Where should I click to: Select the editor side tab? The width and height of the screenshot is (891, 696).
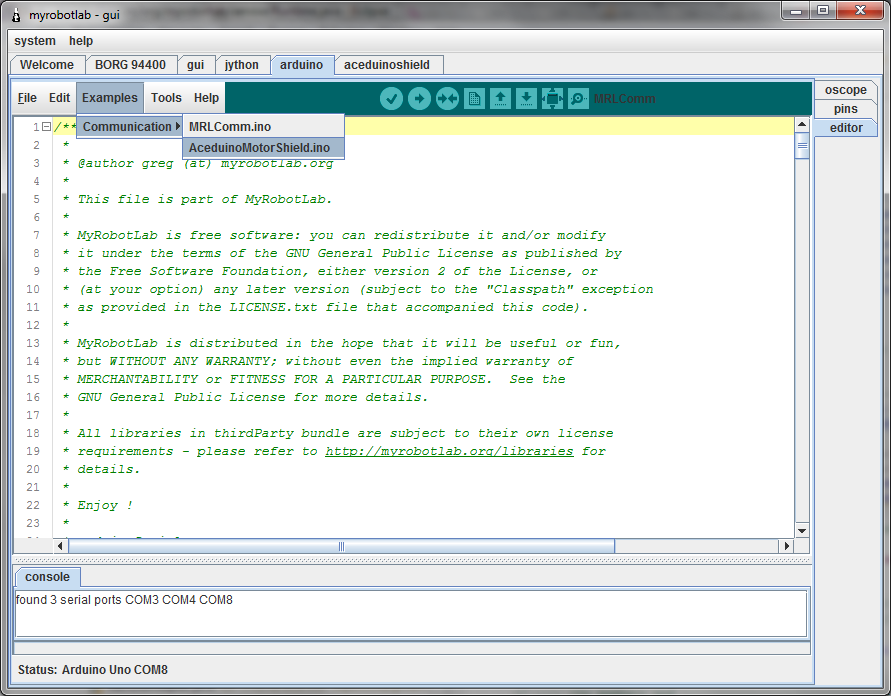(x=846, y=128)
